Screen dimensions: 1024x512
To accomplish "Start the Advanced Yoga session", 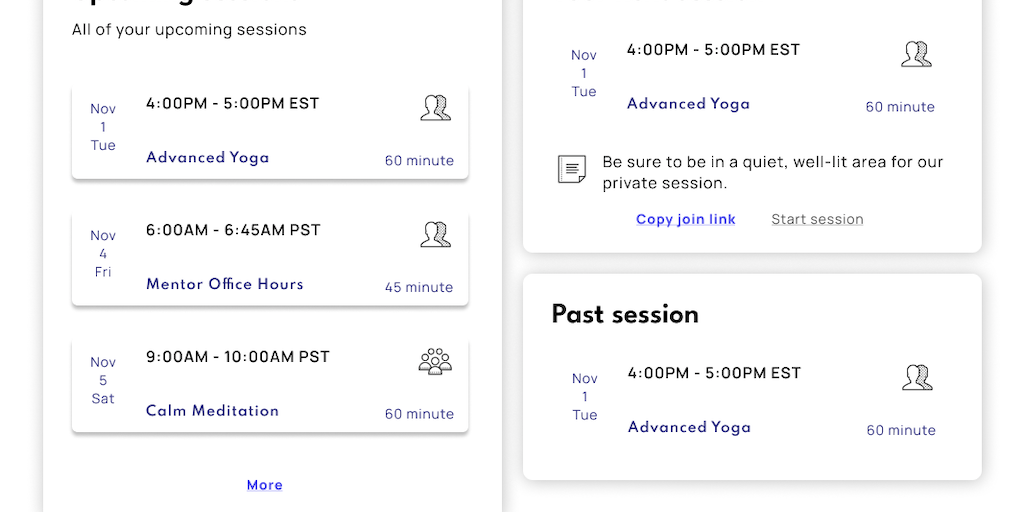I will [x=817, y=220].
